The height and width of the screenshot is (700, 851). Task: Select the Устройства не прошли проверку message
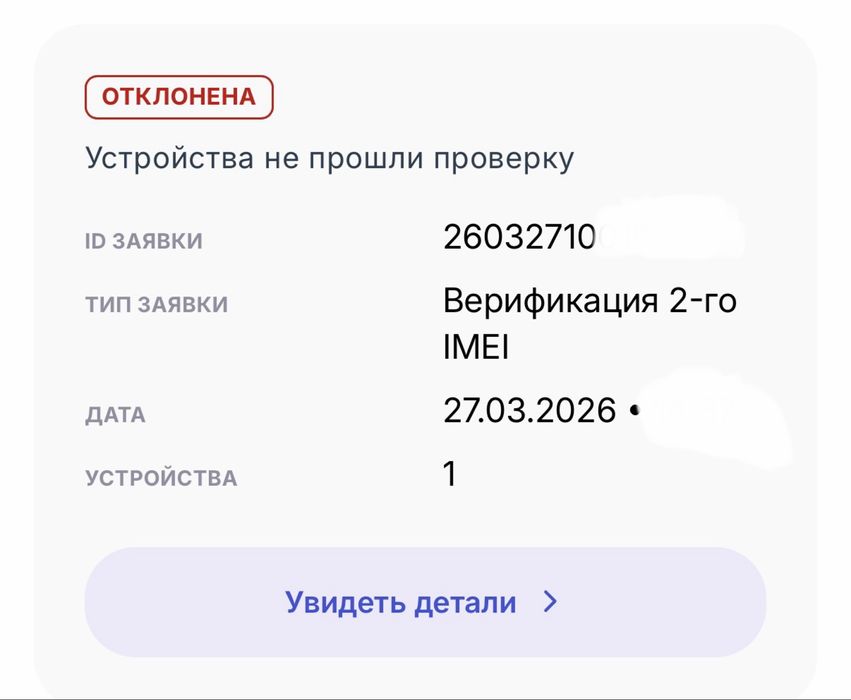tap(329, 158)
